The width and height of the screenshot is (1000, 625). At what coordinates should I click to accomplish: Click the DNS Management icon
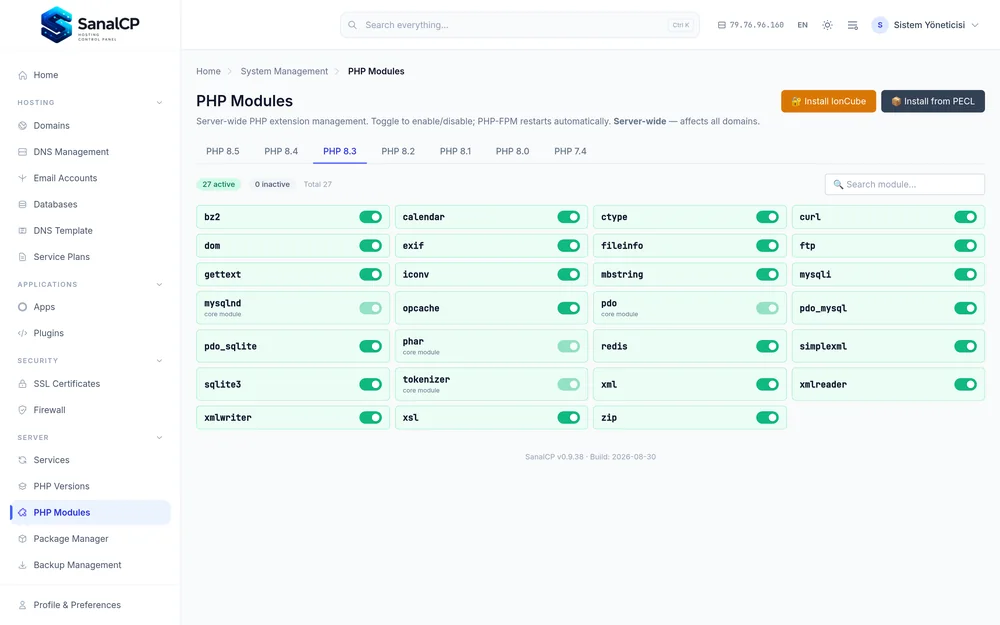pos(22,152)
